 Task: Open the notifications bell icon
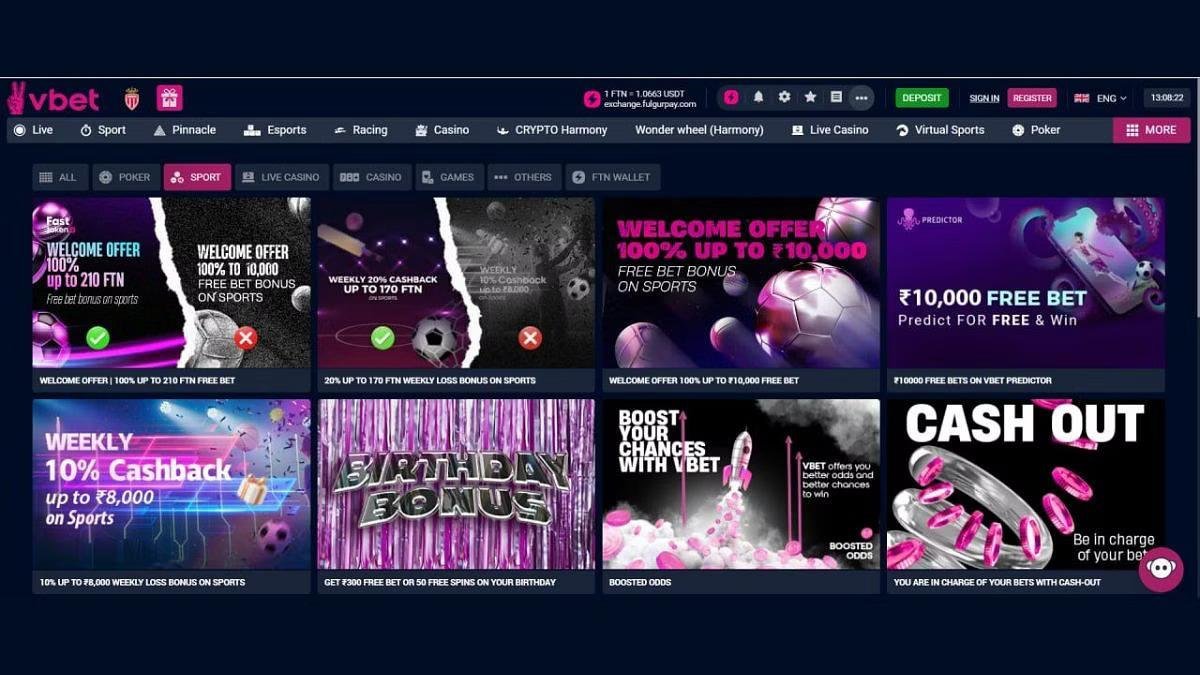coord(758,97)
